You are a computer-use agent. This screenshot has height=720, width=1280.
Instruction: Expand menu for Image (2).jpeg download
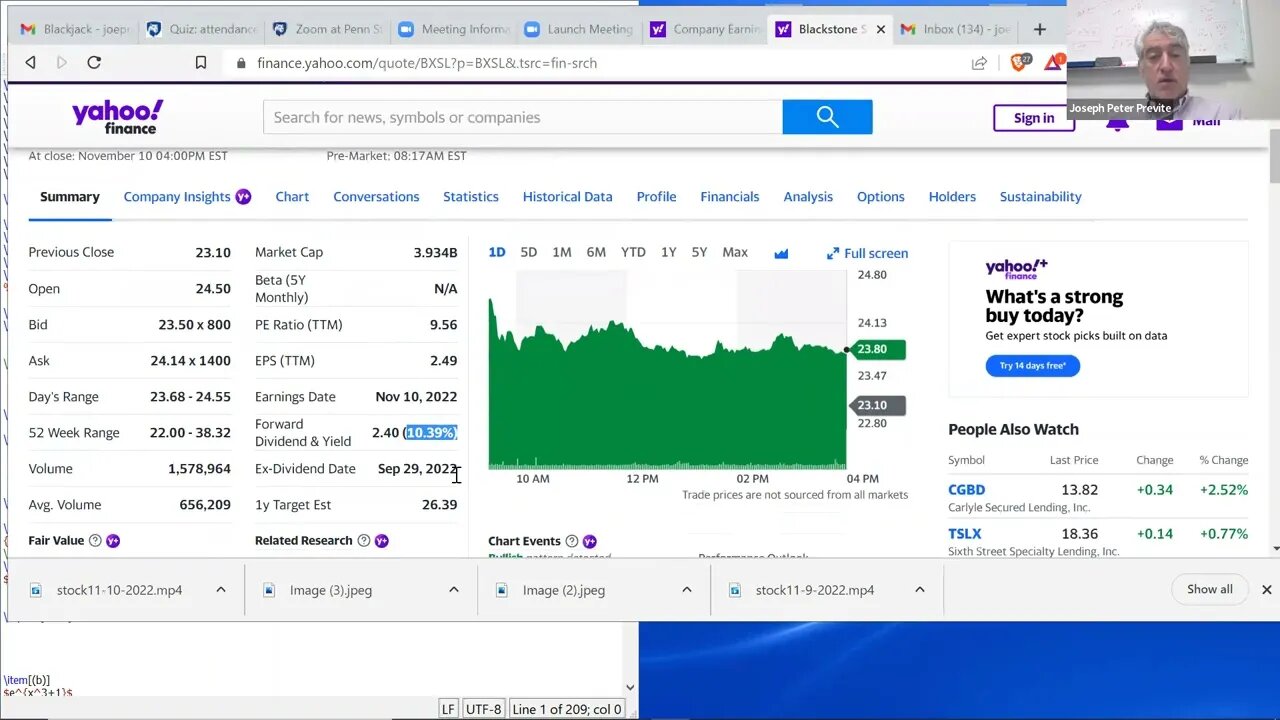click(x=687, y=590)
